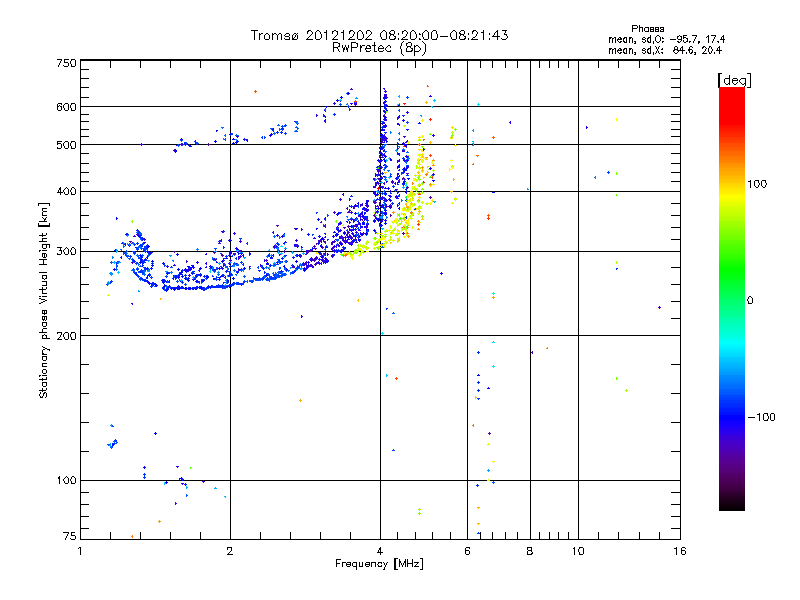Click the colorbar tick label '0'
The image size is (800, 600).
(x=750, y=301)
